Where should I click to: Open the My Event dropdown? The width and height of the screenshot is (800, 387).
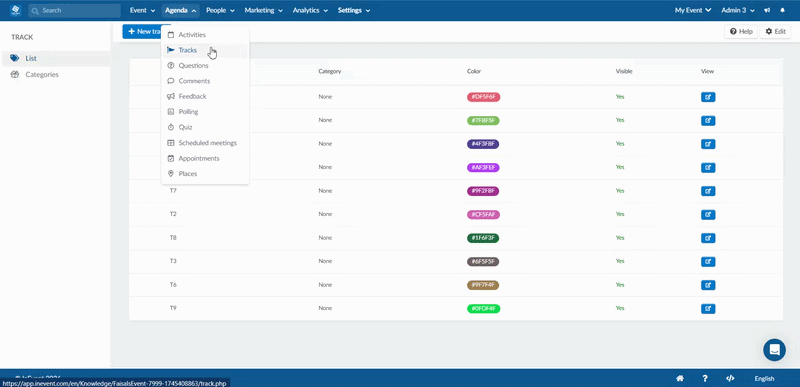[x=693, y=10]
